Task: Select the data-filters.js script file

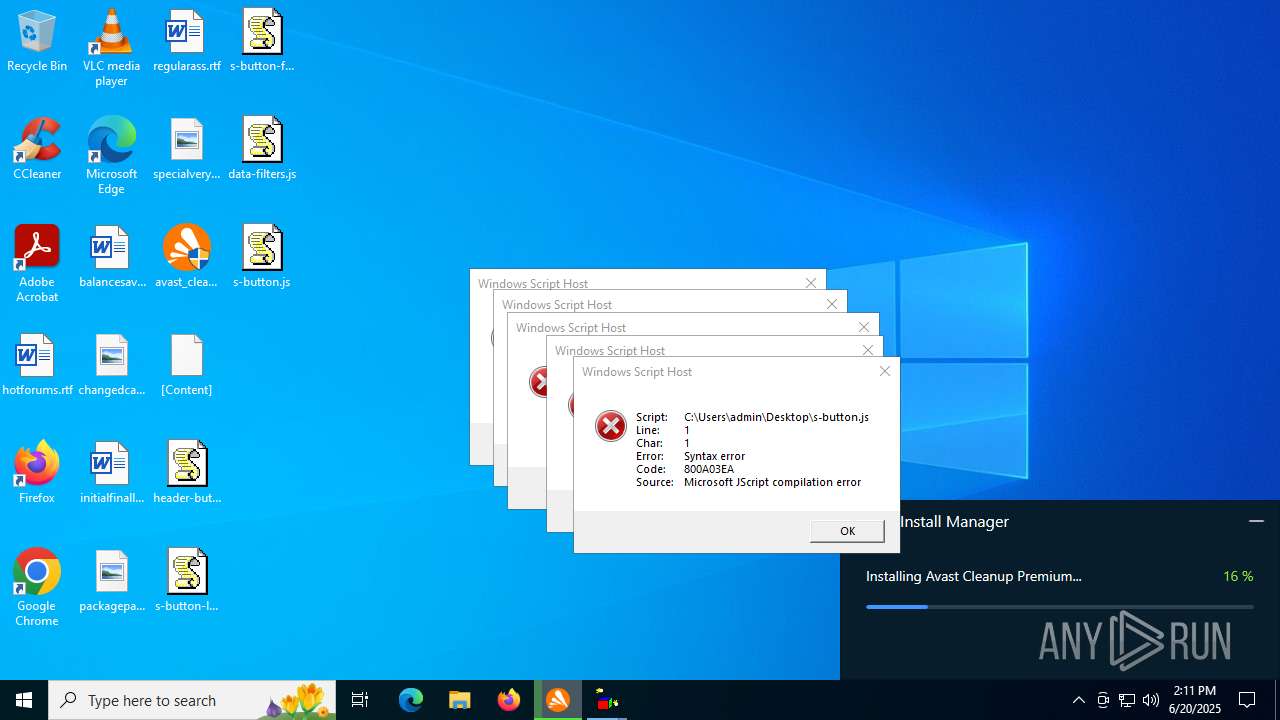Action: click(262, 150)
